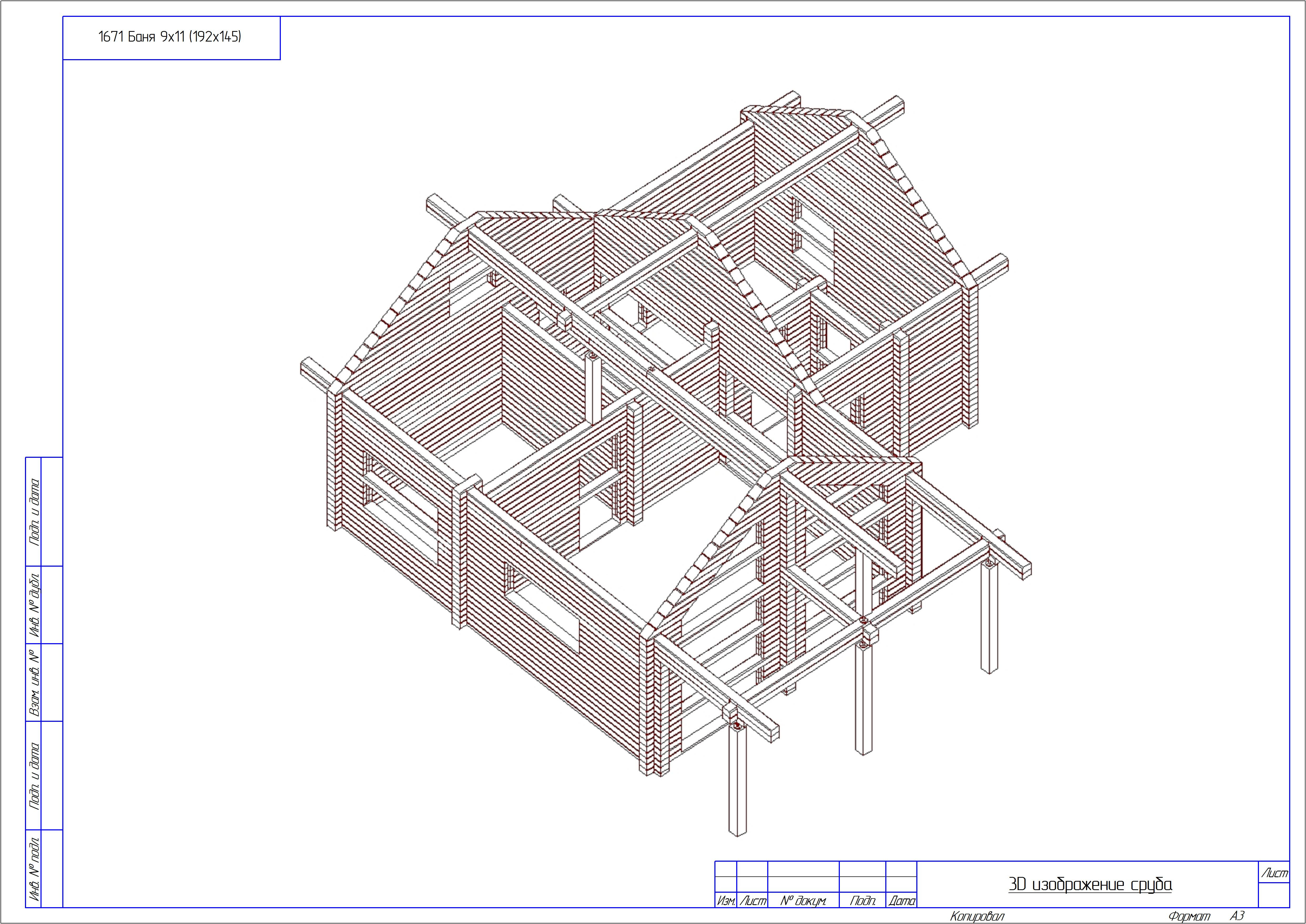Click the "A3" format value

point(1237,916)
